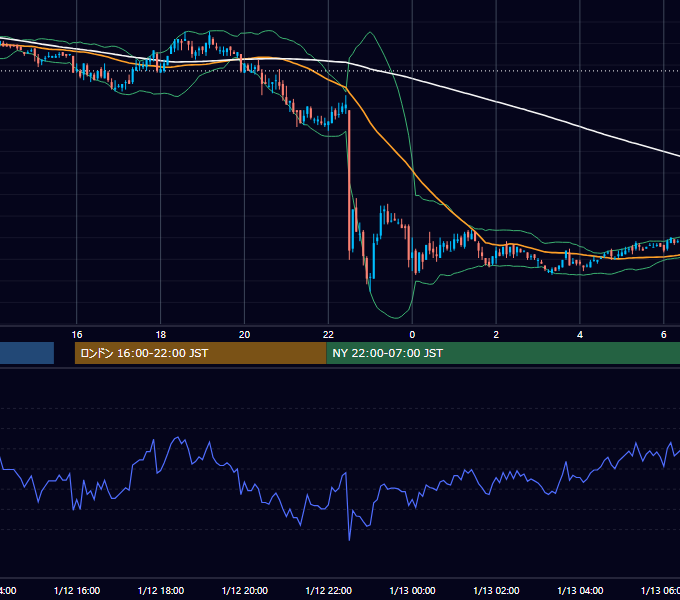Click the 1/12 18:00 time label
680x600 pixels.
(161, 590)
